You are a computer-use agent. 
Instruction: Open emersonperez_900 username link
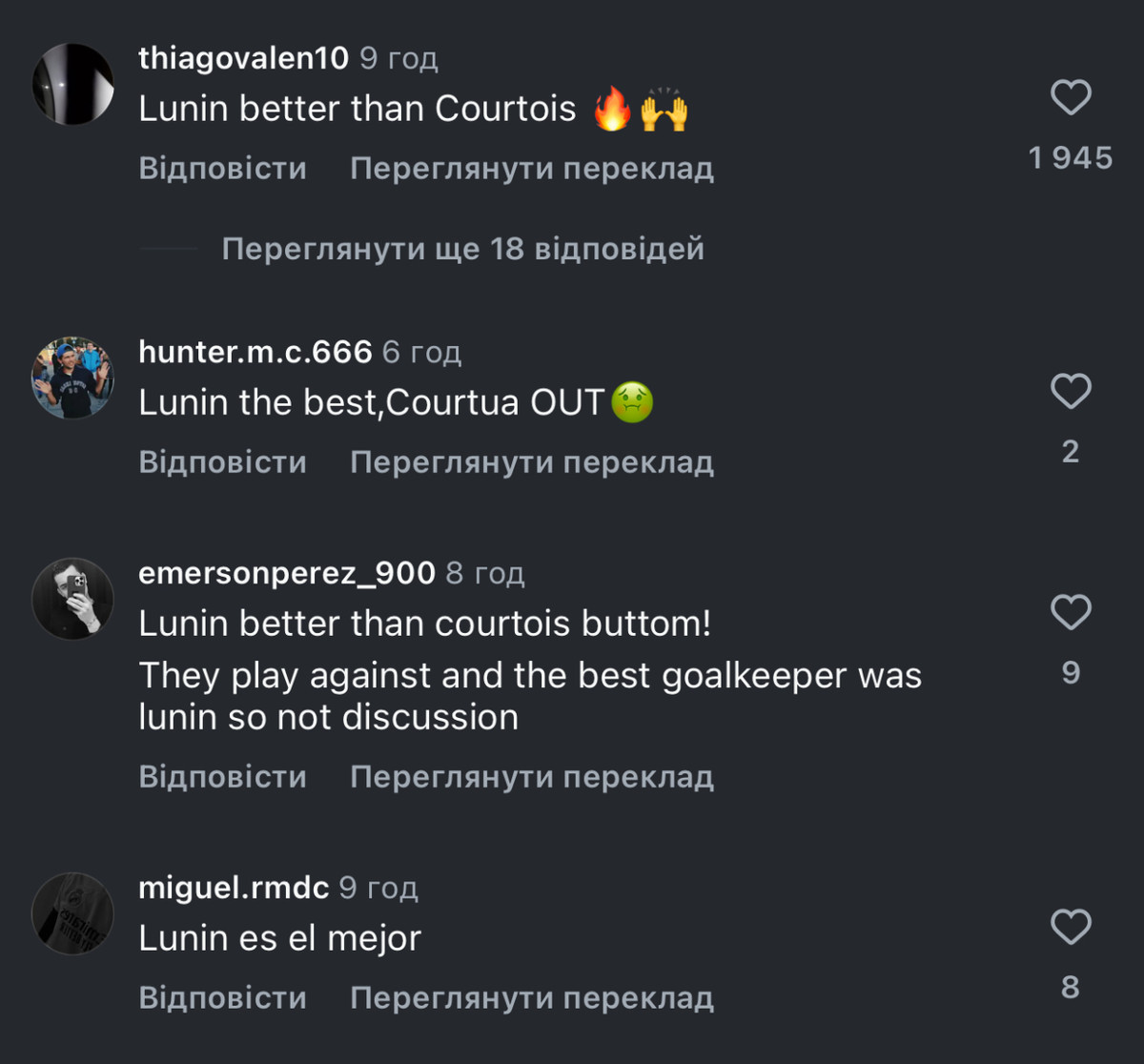pos(286,573)
